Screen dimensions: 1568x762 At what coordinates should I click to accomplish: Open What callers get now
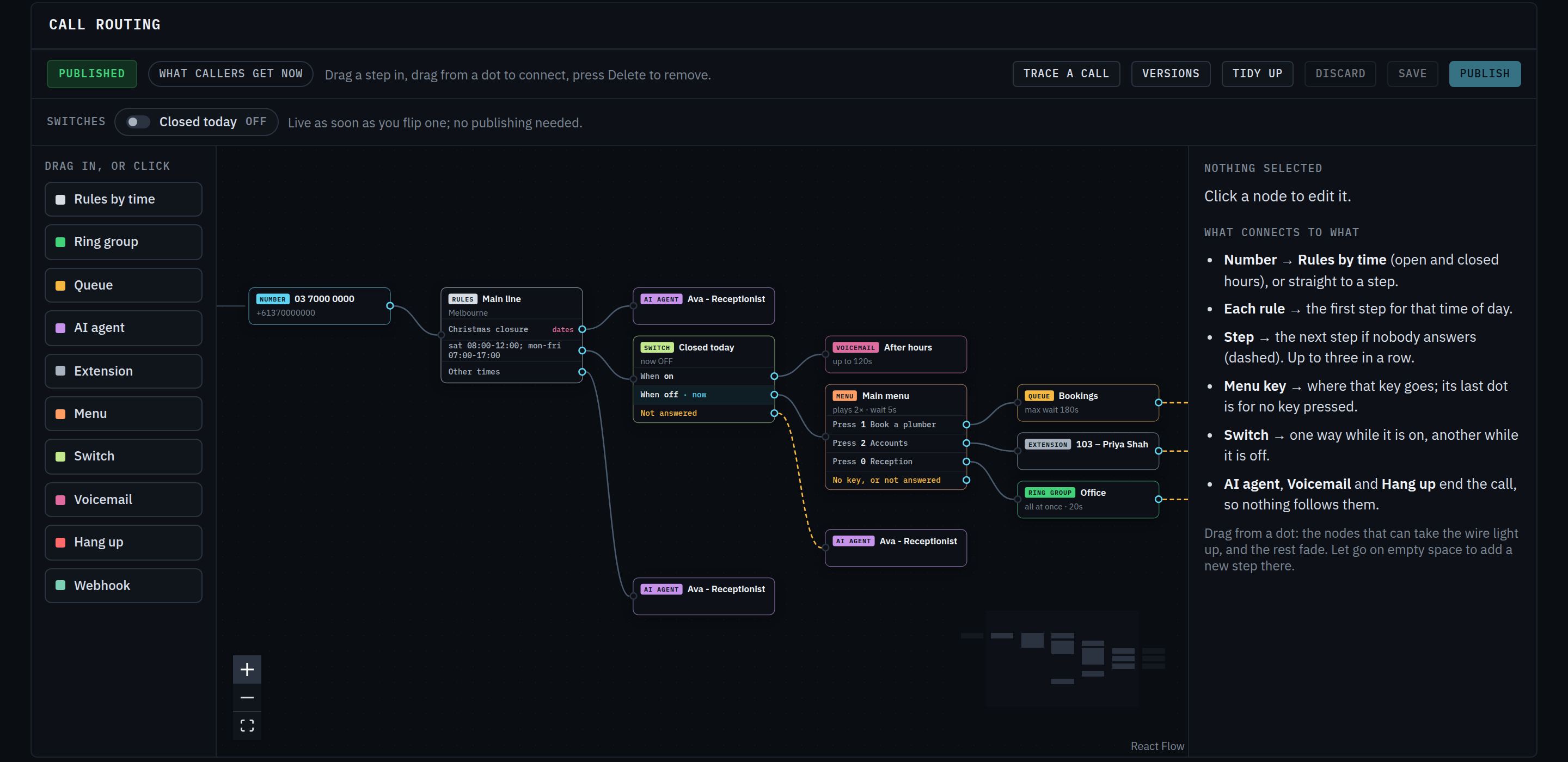click(x=231, y=73)
